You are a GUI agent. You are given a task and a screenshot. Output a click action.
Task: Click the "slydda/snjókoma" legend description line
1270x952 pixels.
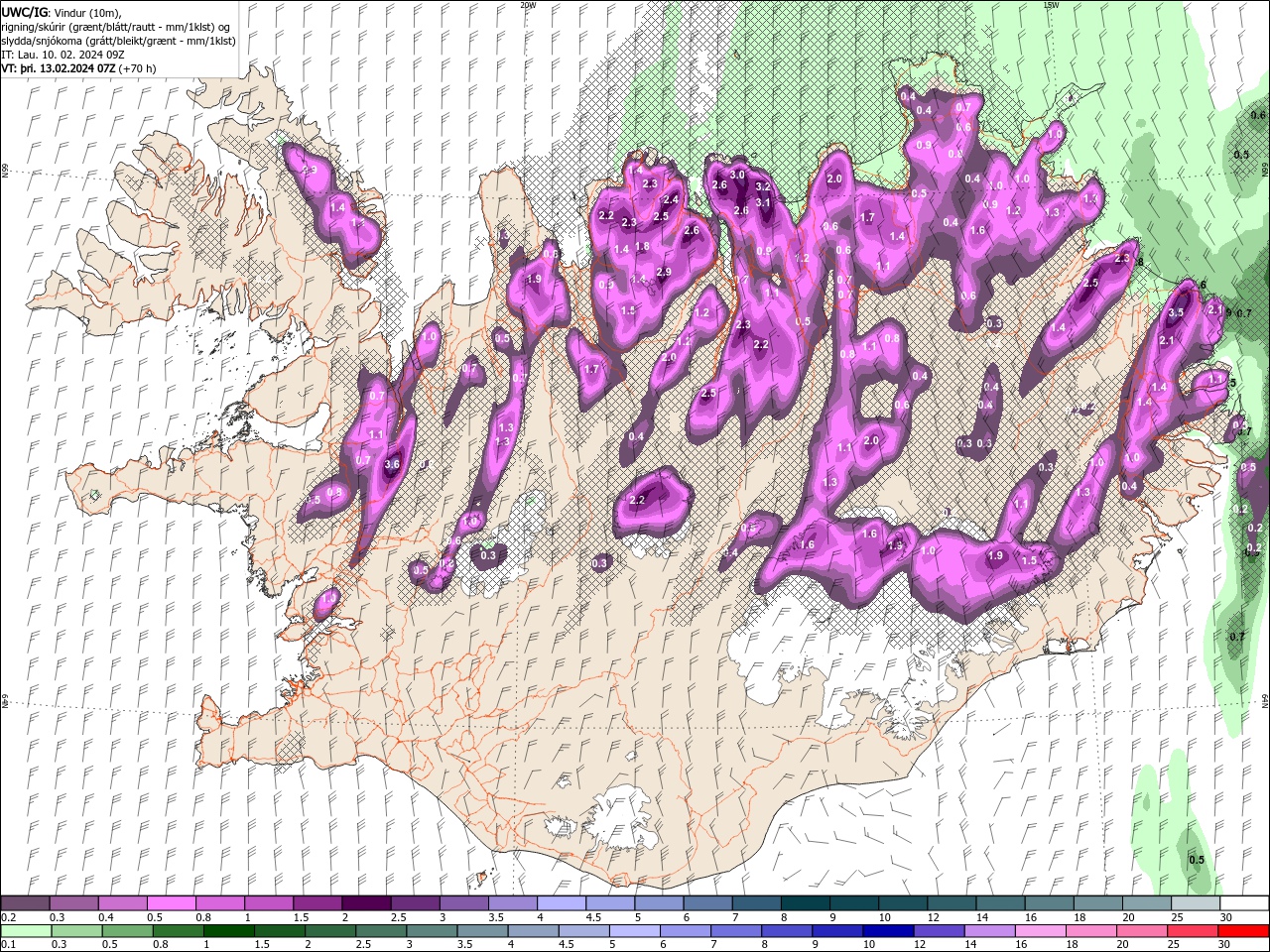pos(118,41)
